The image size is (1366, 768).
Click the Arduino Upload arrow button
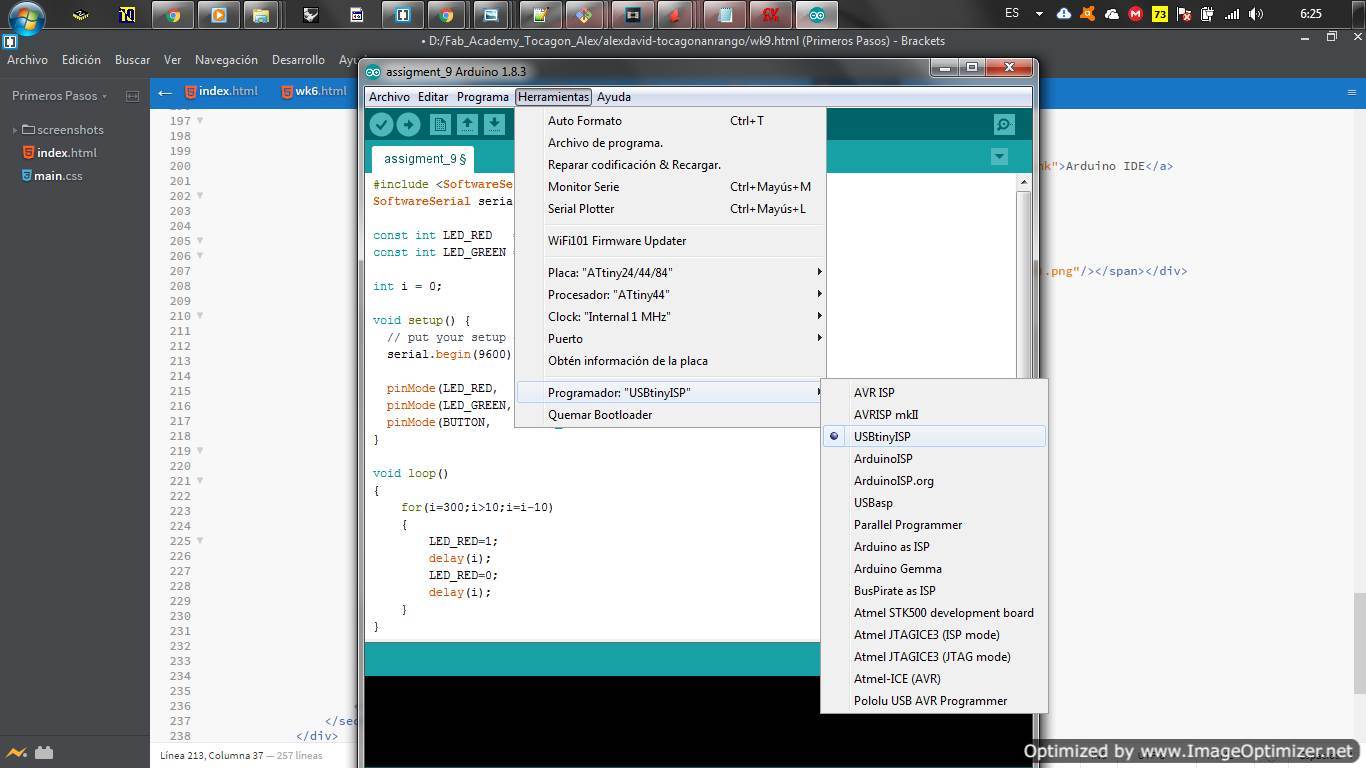click(x=408, y=124)
